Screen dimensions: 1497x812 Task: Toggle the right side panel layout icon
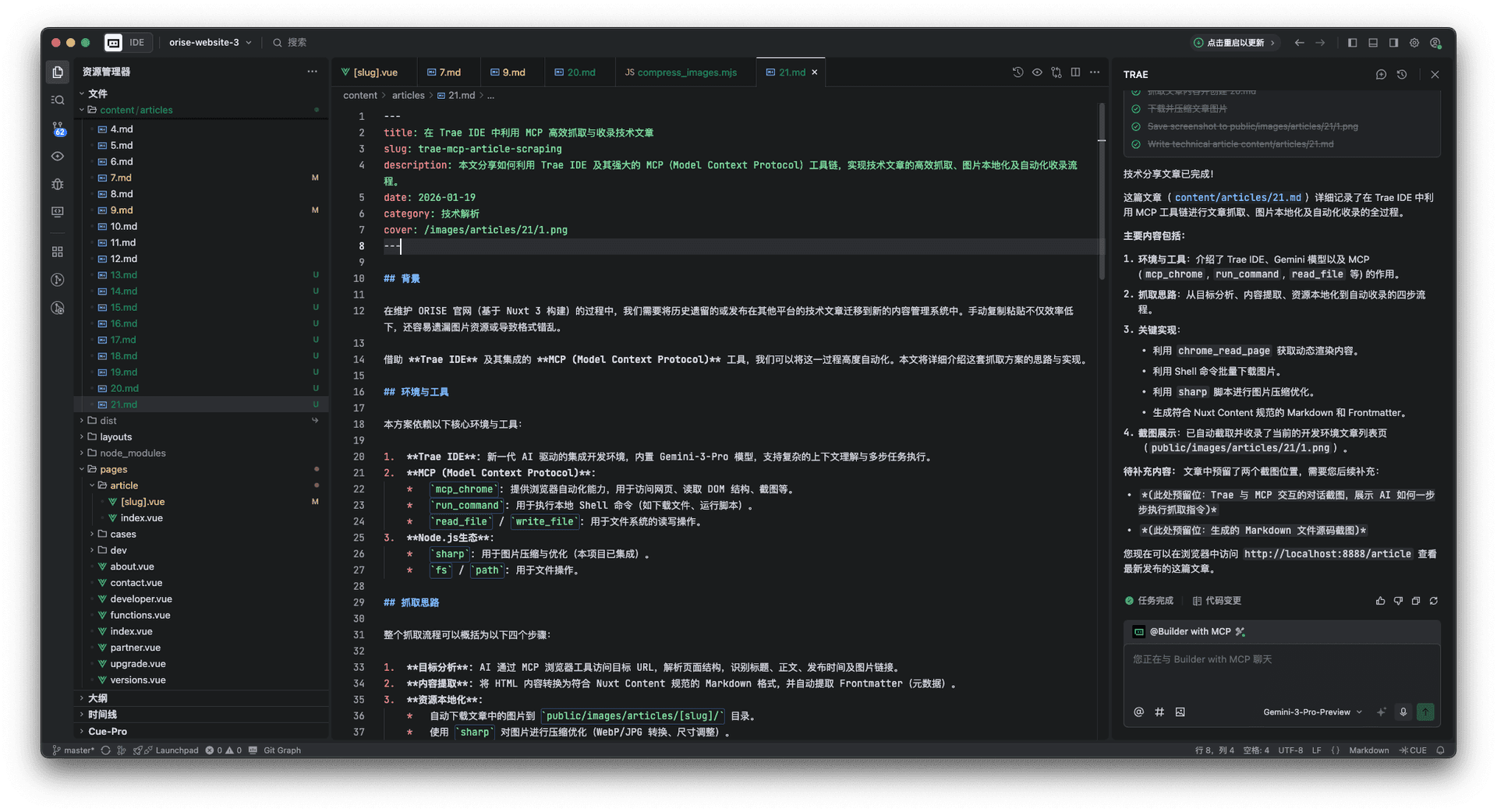coord(1393,43)
